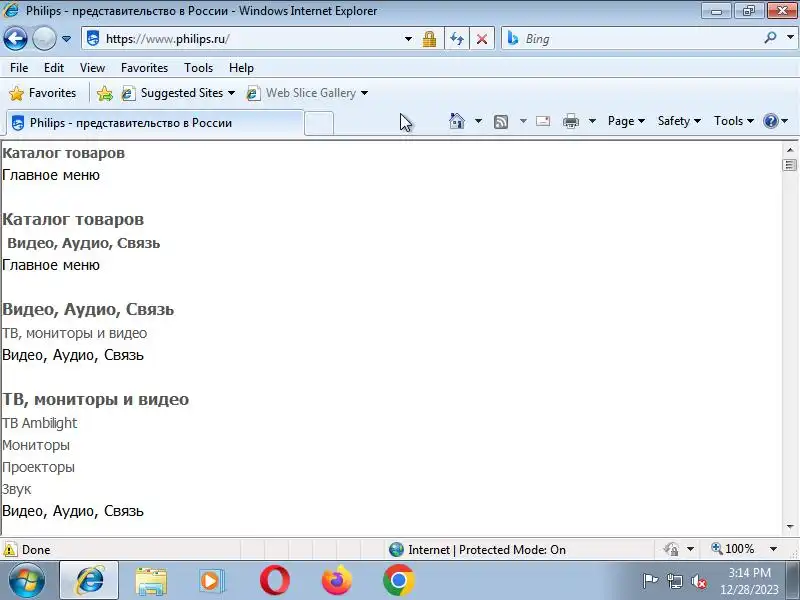
Task: Launch Chrome from taskbar
Action: click(x=398, y=581)
